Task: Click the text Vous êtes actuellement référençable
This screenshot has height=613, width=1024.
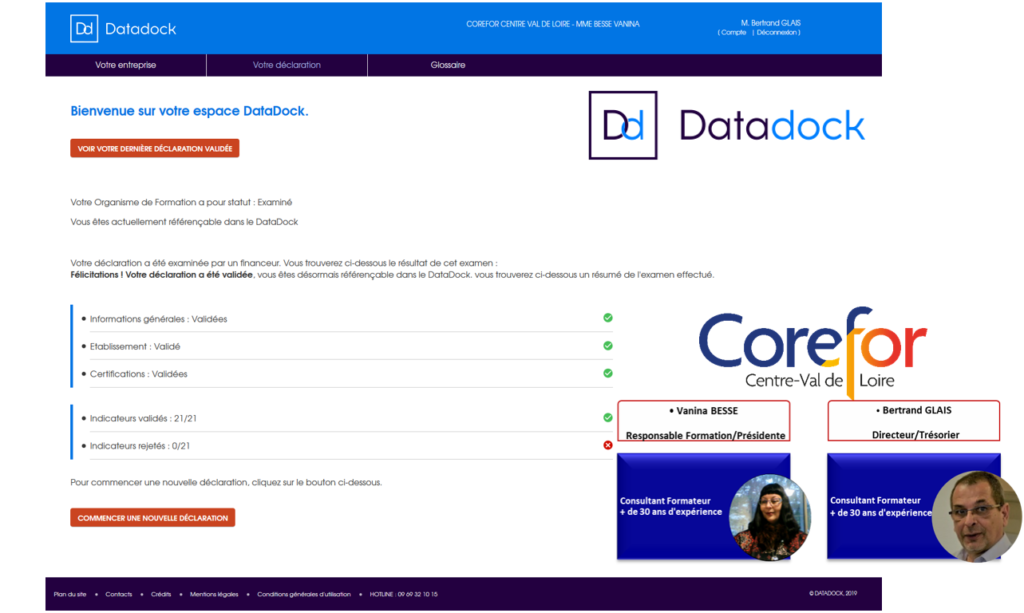Action: pos(184,222)
